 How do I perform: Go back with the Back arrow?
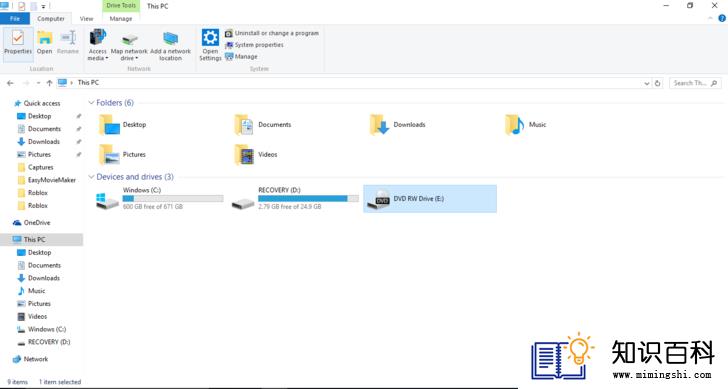click(x=10, y=83)
